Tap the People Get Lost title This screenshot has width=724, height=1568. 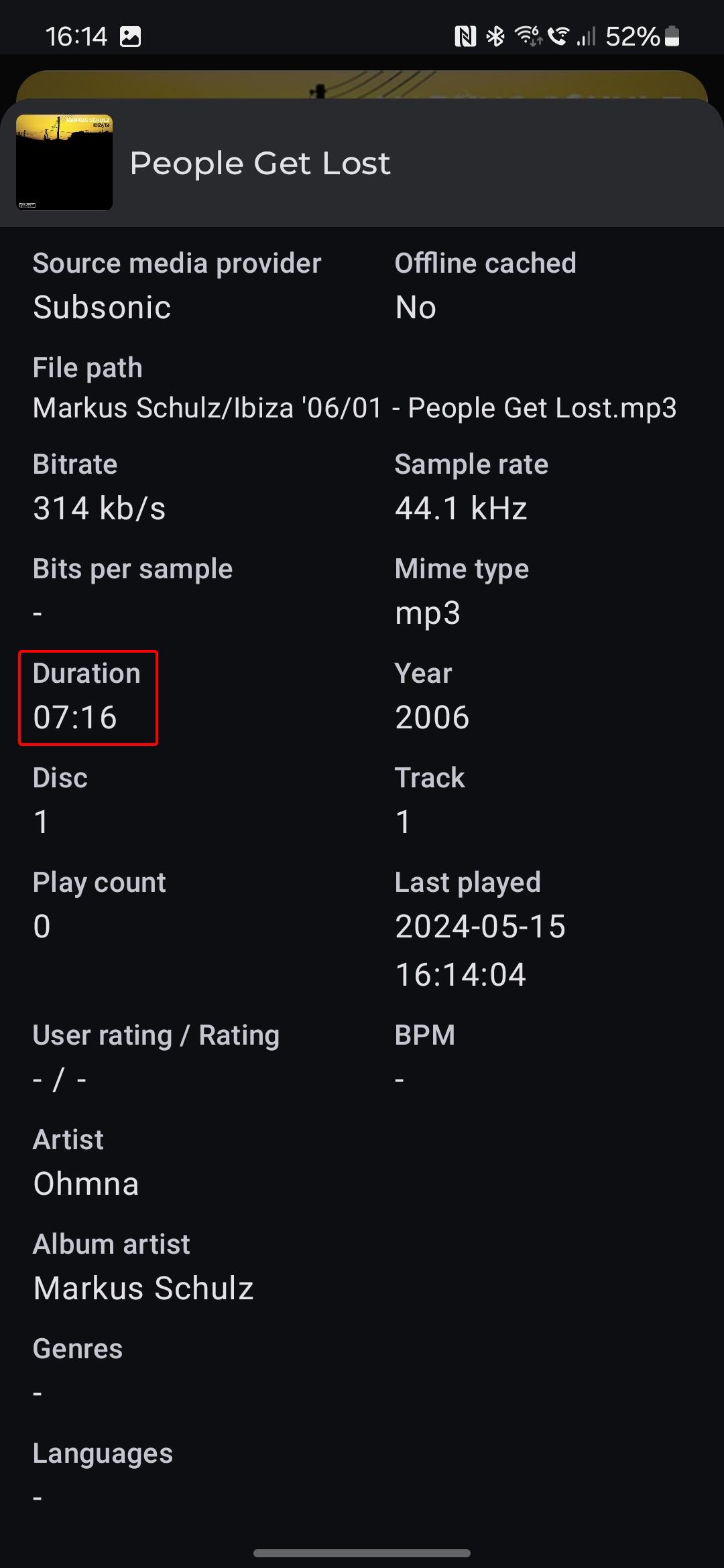[260, 164]
